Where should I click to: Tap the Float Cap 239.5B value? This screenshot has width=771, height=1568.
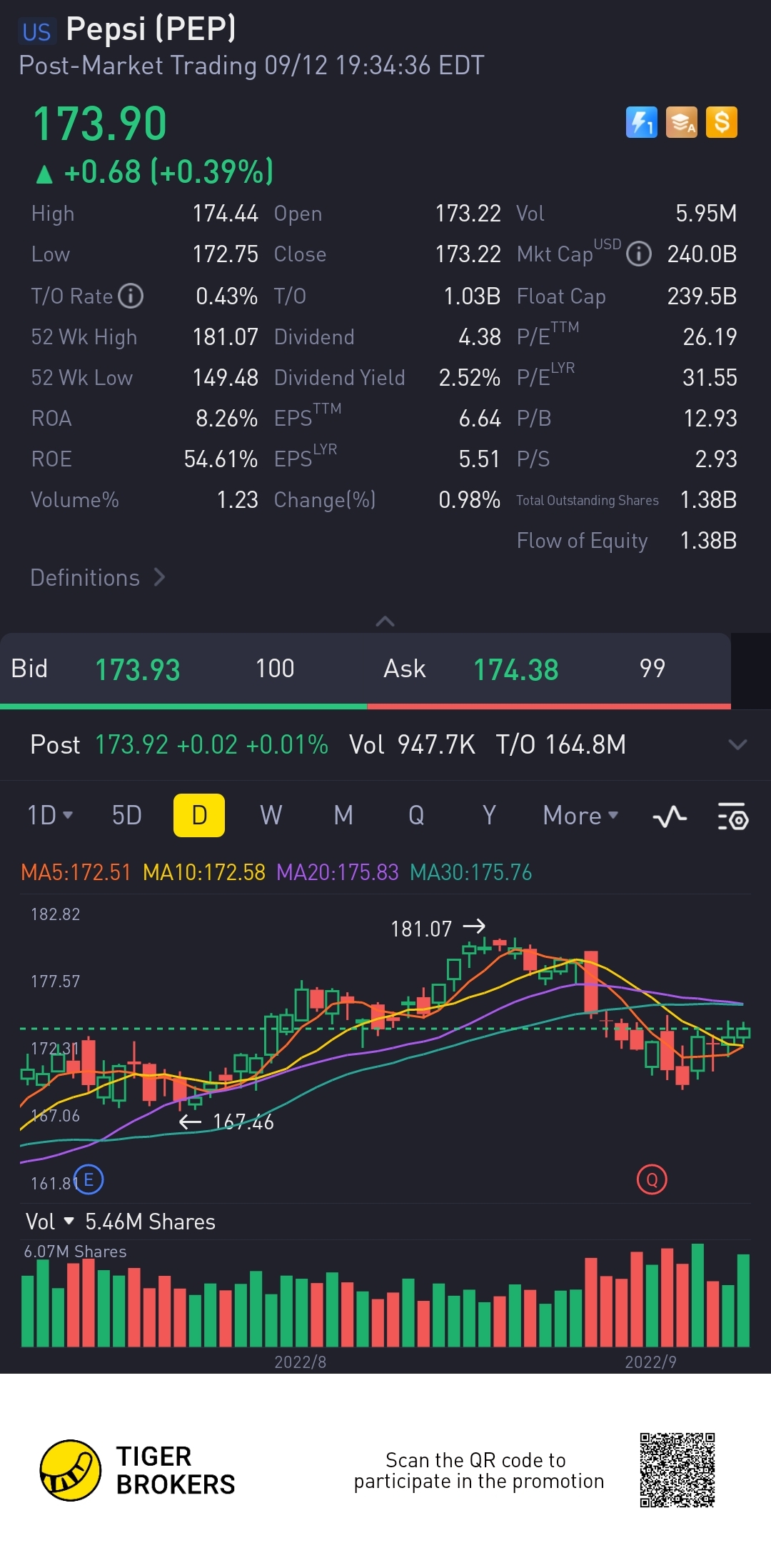[702, 296]
